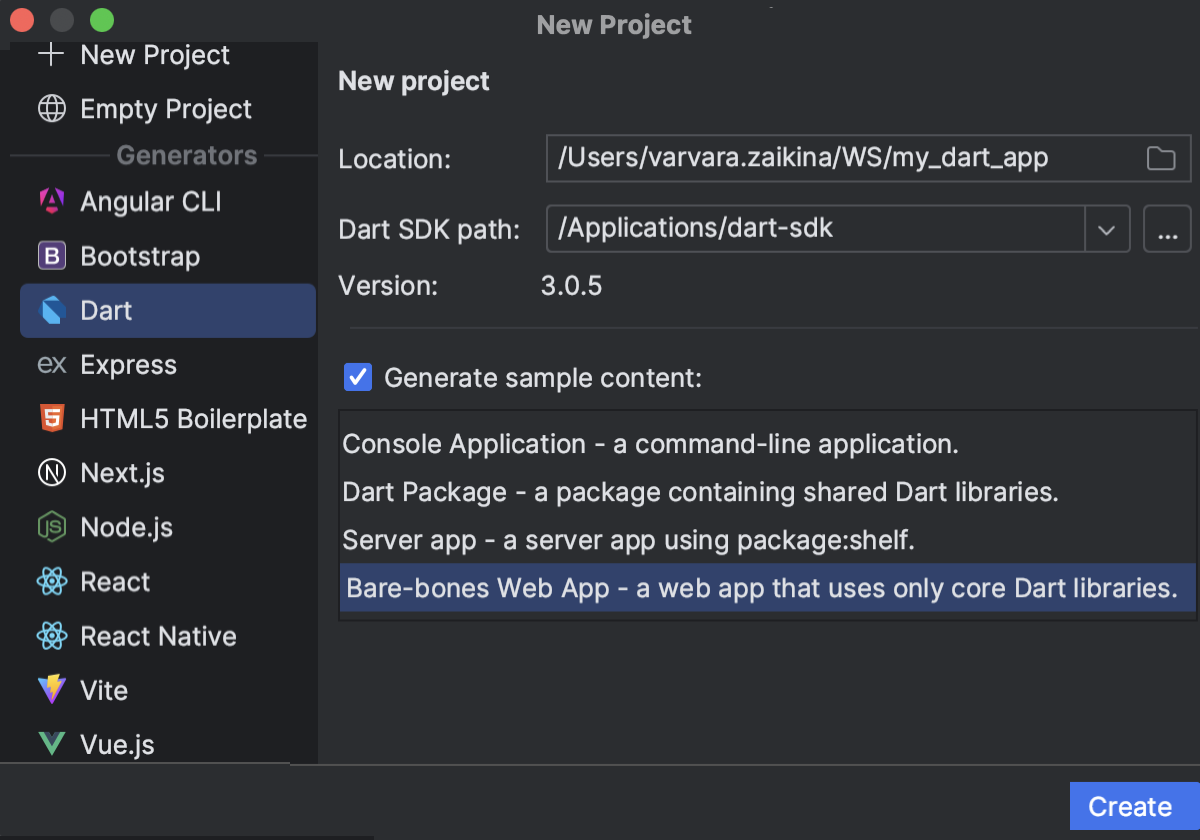
Task: Select the New Project sidebar entry
Action: coord(154,55)
